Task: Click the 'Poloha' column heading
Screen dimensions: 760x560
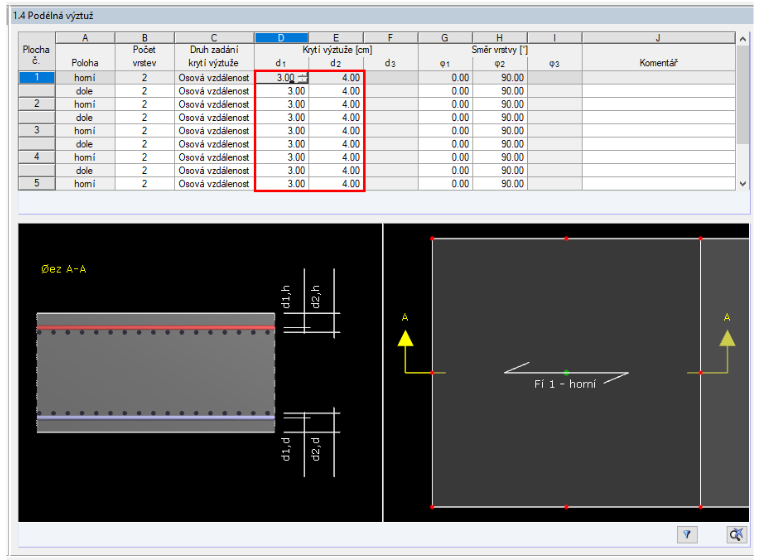Action: point(85,63)
